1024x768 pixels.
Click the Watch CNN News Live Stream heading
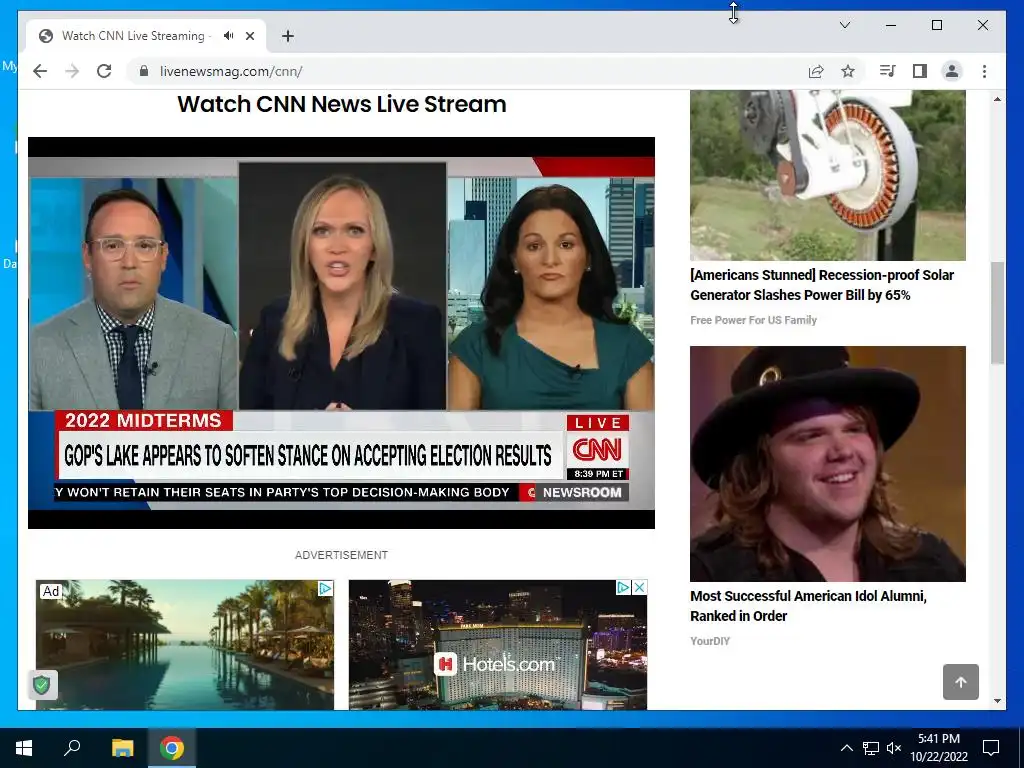[x=342, y=104]
